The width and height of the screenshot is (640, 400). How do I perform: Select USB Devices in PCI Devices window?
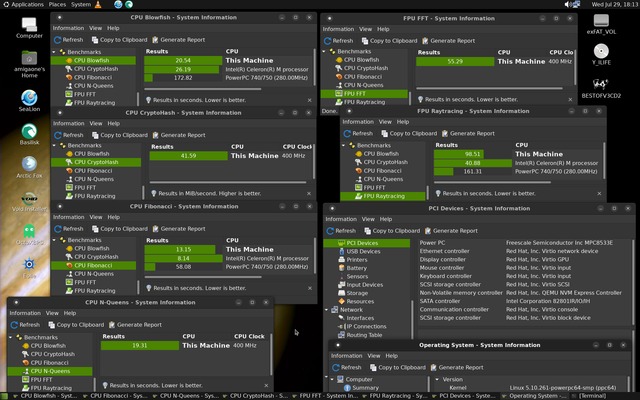(363, 251)
